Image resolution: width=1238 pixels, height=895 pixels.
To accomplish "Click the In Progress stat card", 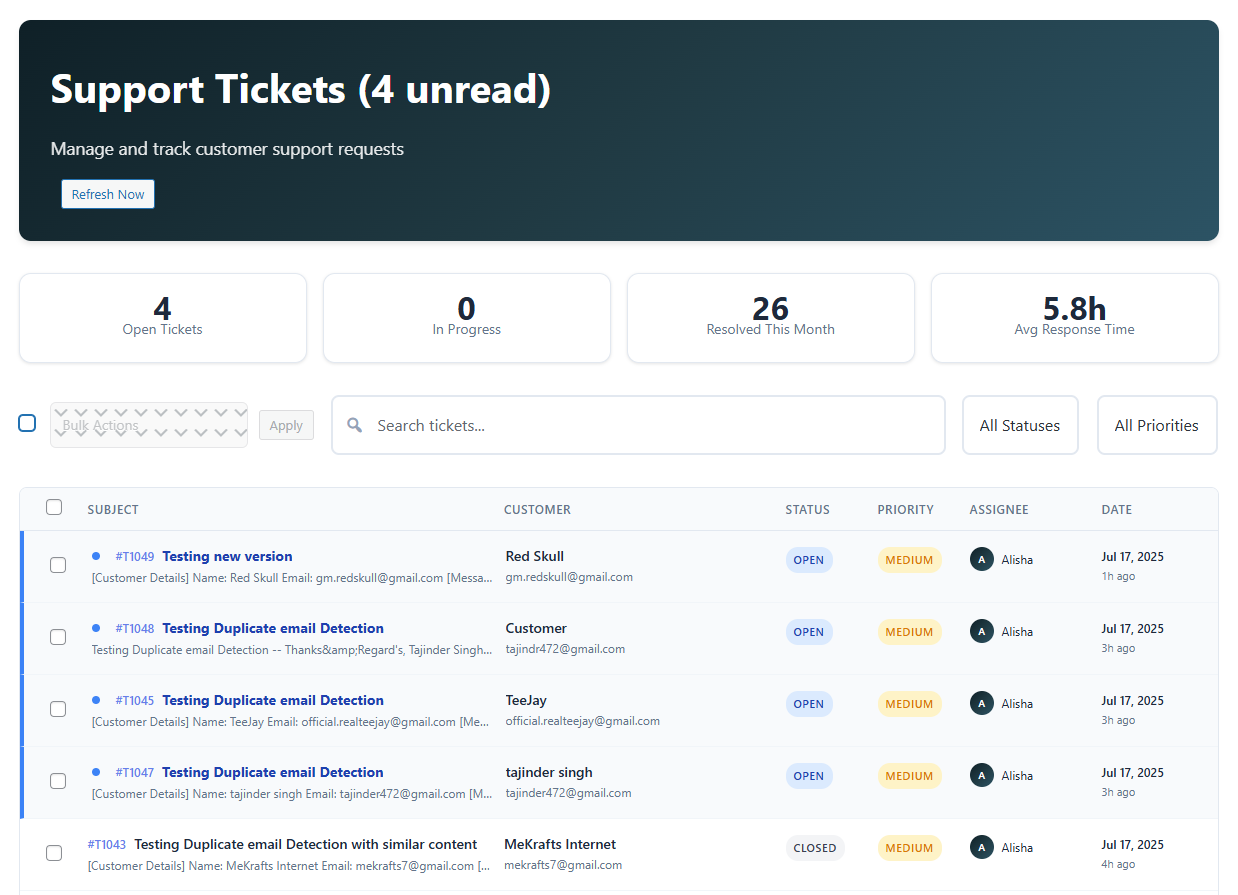I will (467, 318).
